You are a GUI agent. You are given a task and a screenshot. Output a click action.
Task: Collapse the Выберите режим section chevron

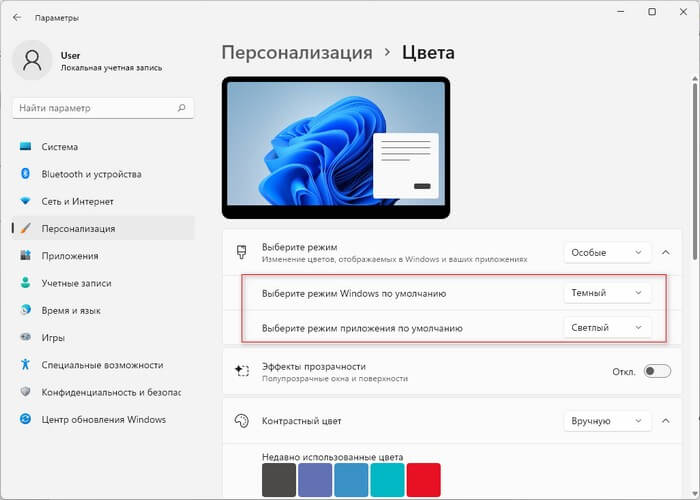click(666, 252)
